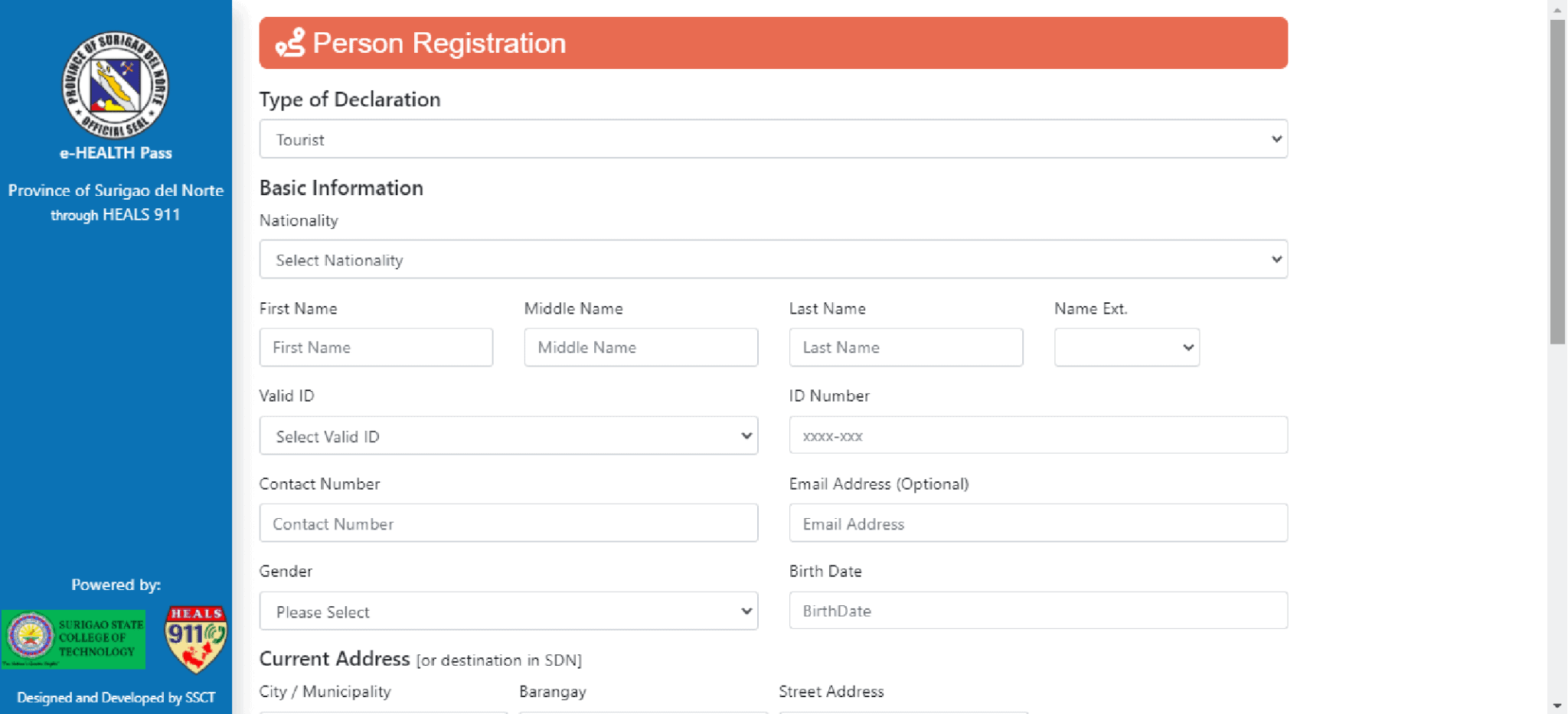Viewport: 1568px width, 714px height.
Task: Open the BirthDate field
Action: (x=1037, y=611)
